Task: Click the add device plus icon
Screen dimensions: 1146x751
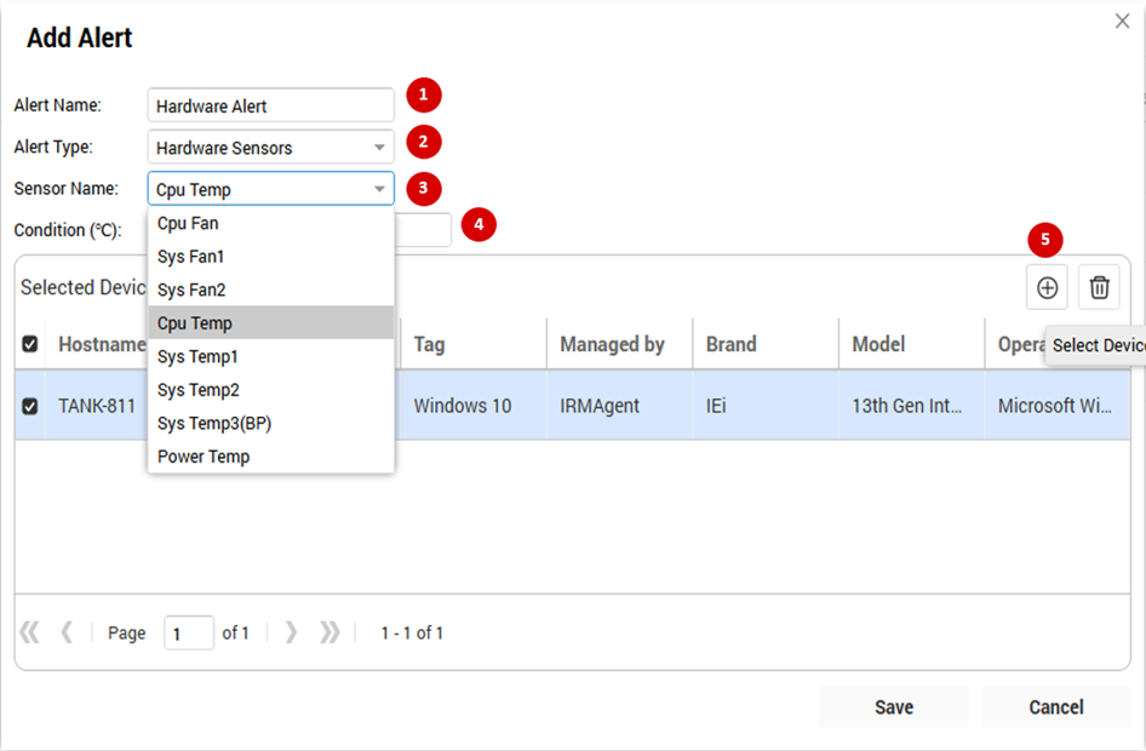Action: click(x=1047, y=288)
